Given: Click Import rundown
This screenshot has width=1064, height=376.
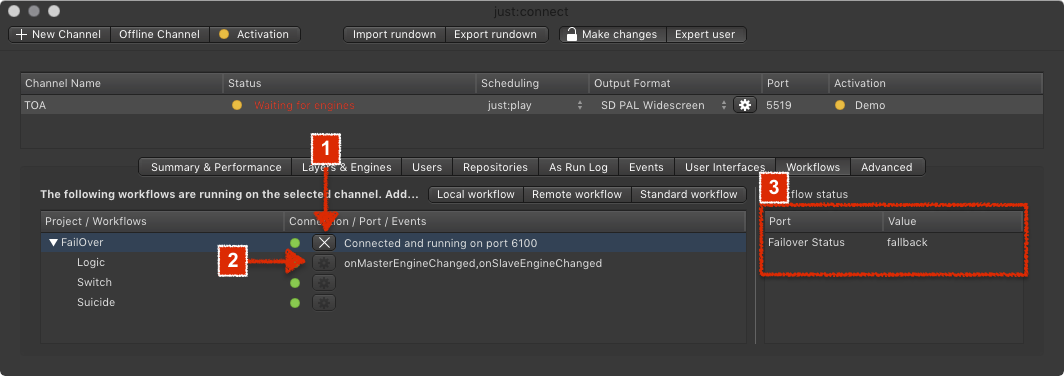Looking at the screenshot, I should click(x=394, y=34).
